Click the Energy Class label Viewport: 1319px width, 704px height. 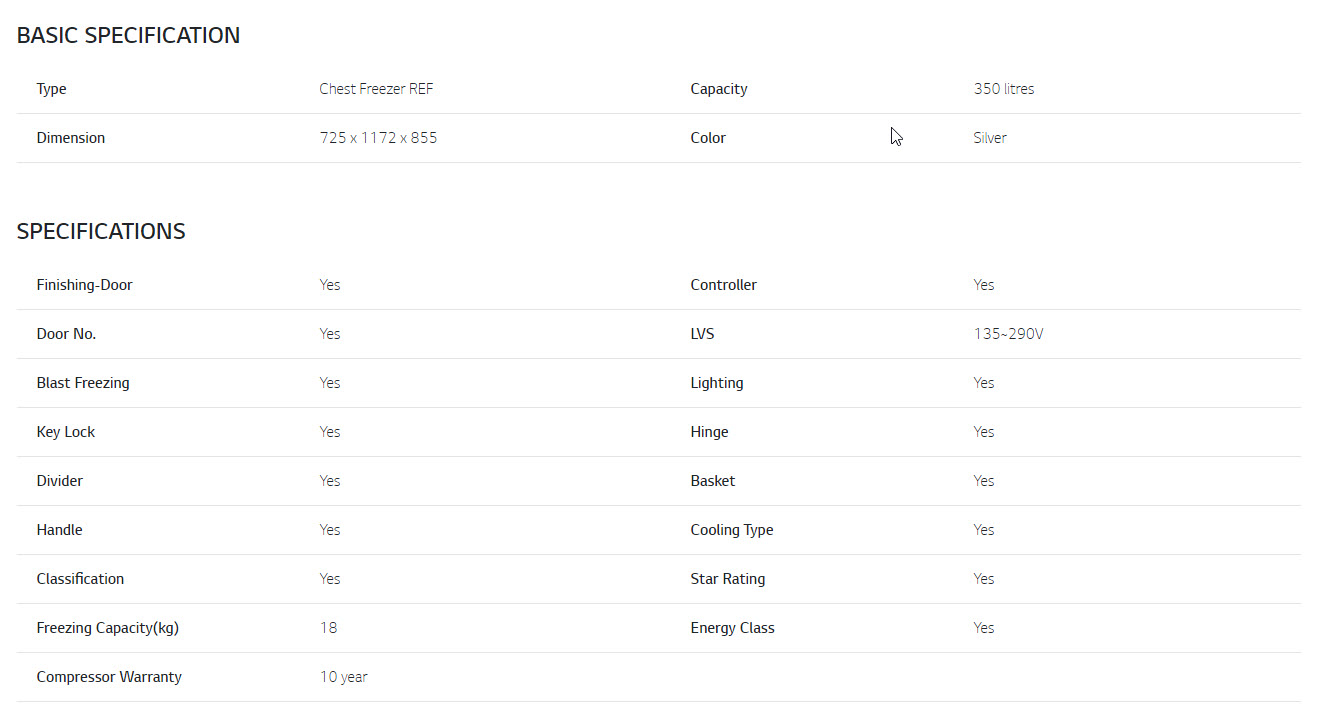tap(732, 628)
